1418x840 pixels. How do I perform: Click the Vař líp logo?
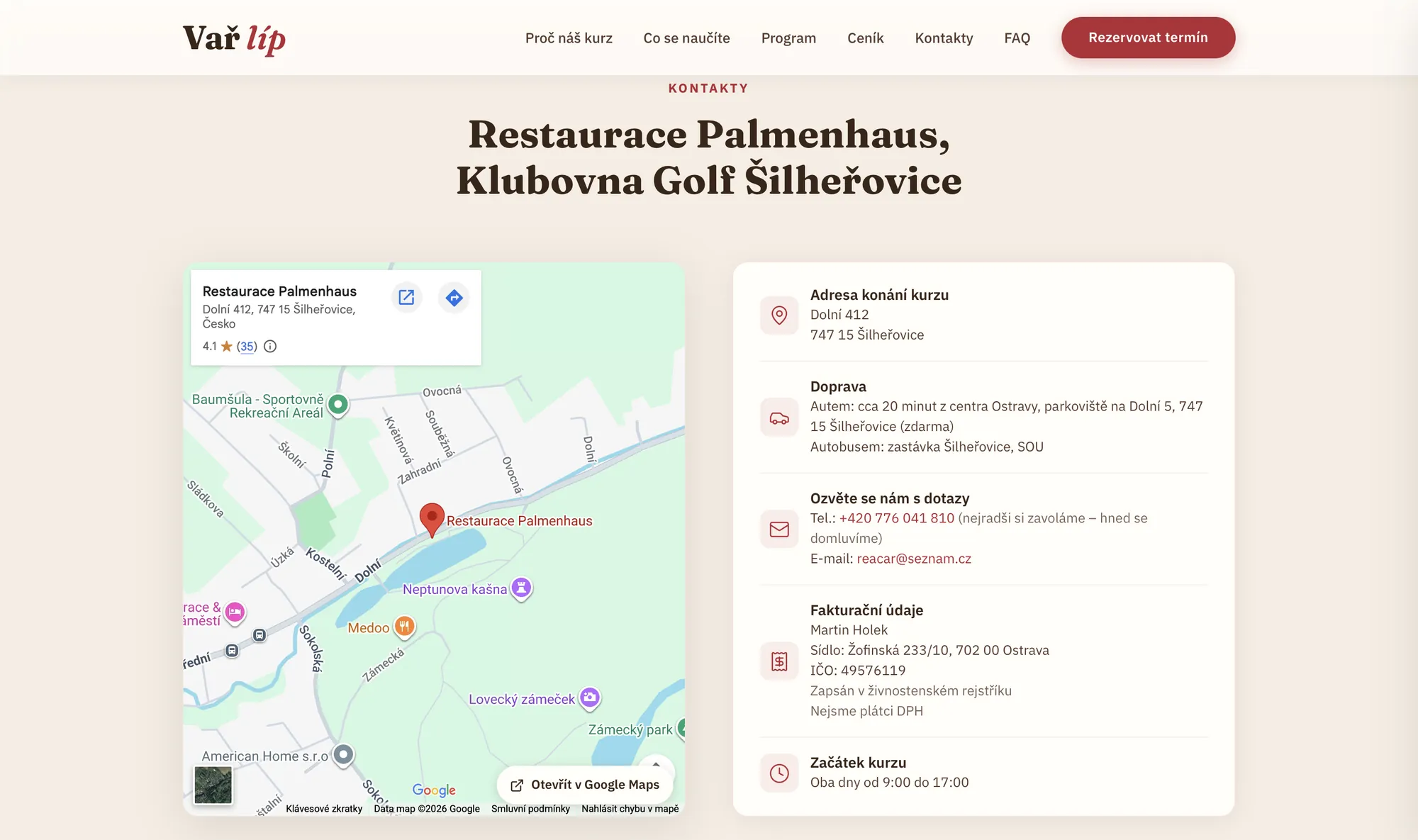[x=234, y=38]
